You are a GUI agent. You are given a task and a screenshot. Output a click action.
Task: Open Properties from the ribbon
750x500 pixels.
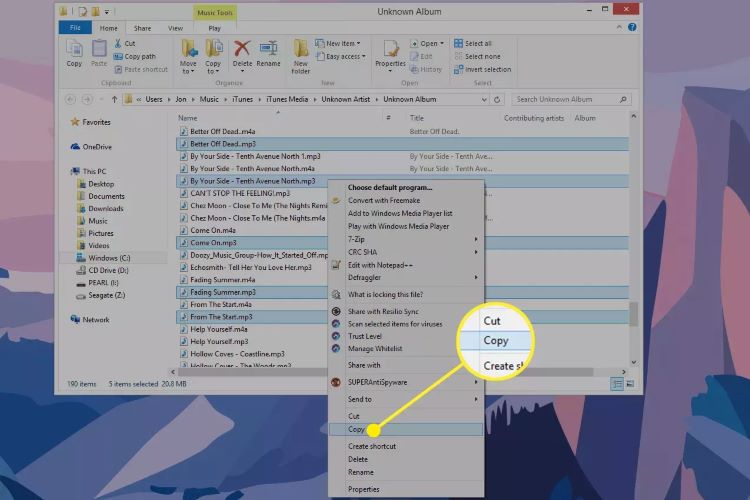point(390,50)
